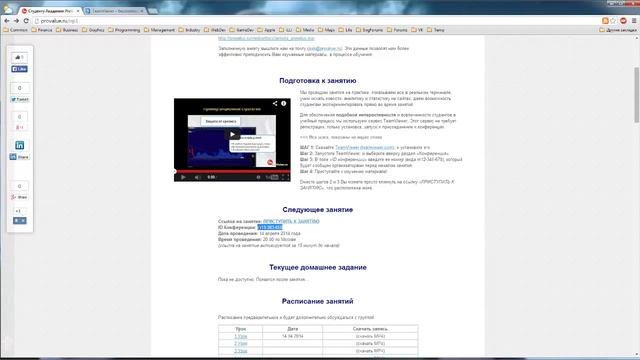Click the info icon on the video
The image size is (640, 360).
pos(284,104)
